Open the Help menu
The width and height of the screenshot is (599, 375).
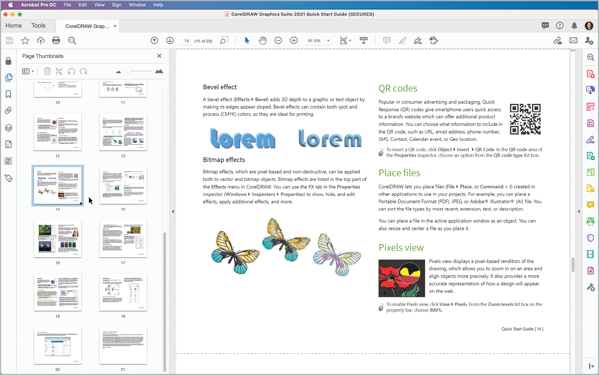coord(158,5)
